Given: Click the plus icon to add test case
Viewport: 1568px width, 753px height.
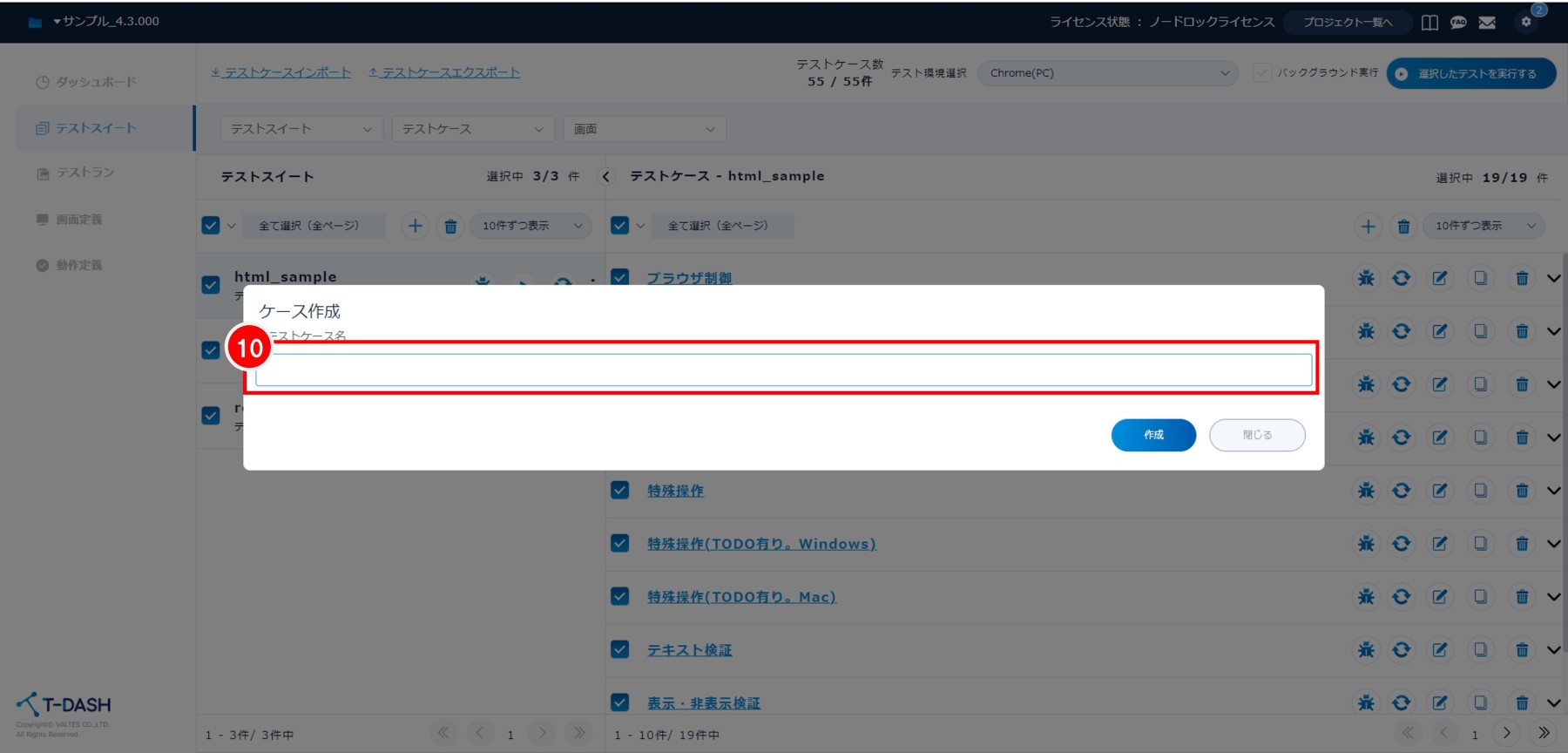Looking at the screenshot, I should [x=1369, y=227].
